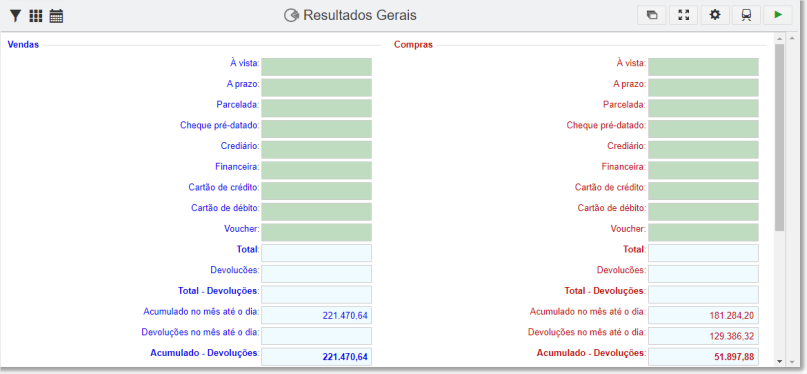The width and height of the screenshot is (807, 374).
Task: Open settings gear button
Action: pos(715,15)
